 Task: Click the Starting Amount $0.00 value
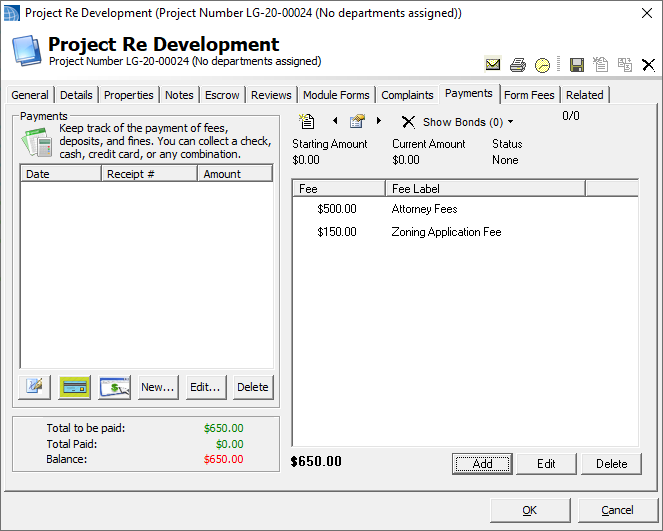[306, 160]
